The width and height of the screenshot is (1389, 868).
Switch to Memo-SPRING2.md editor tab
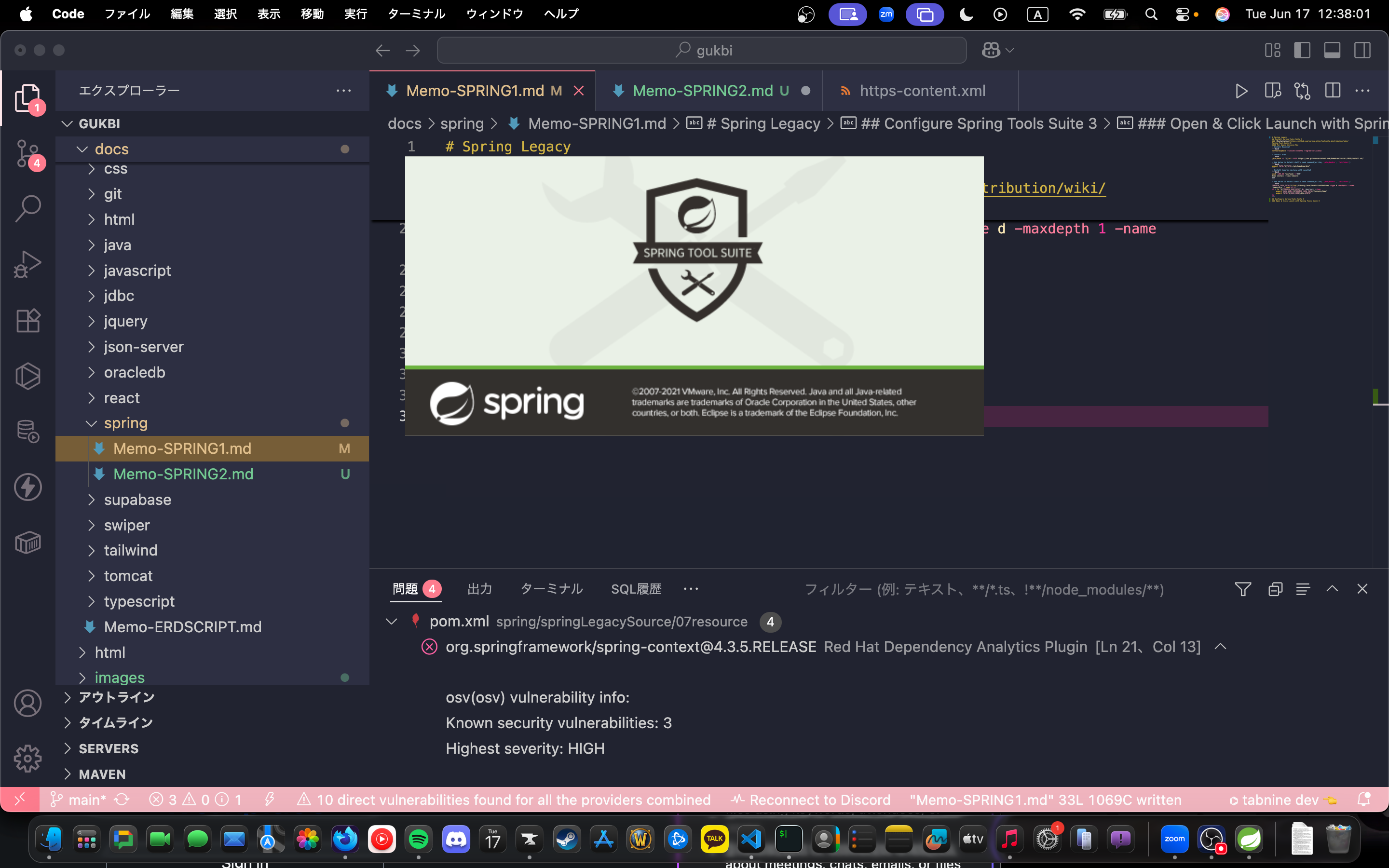tap(709, 91)
